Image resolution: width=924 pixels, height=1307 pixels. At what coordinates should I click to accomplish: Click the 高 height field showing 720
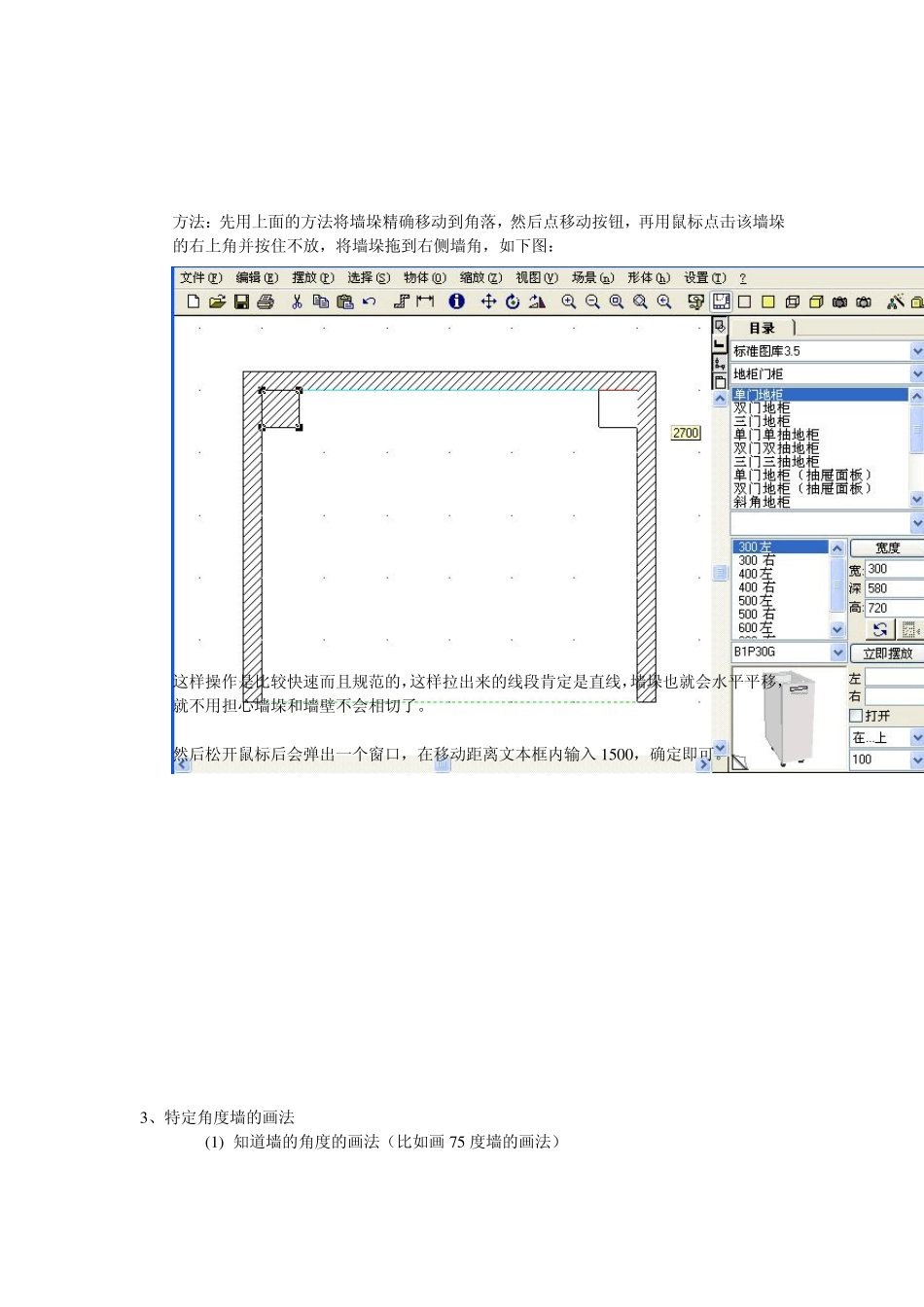(894, 608)
